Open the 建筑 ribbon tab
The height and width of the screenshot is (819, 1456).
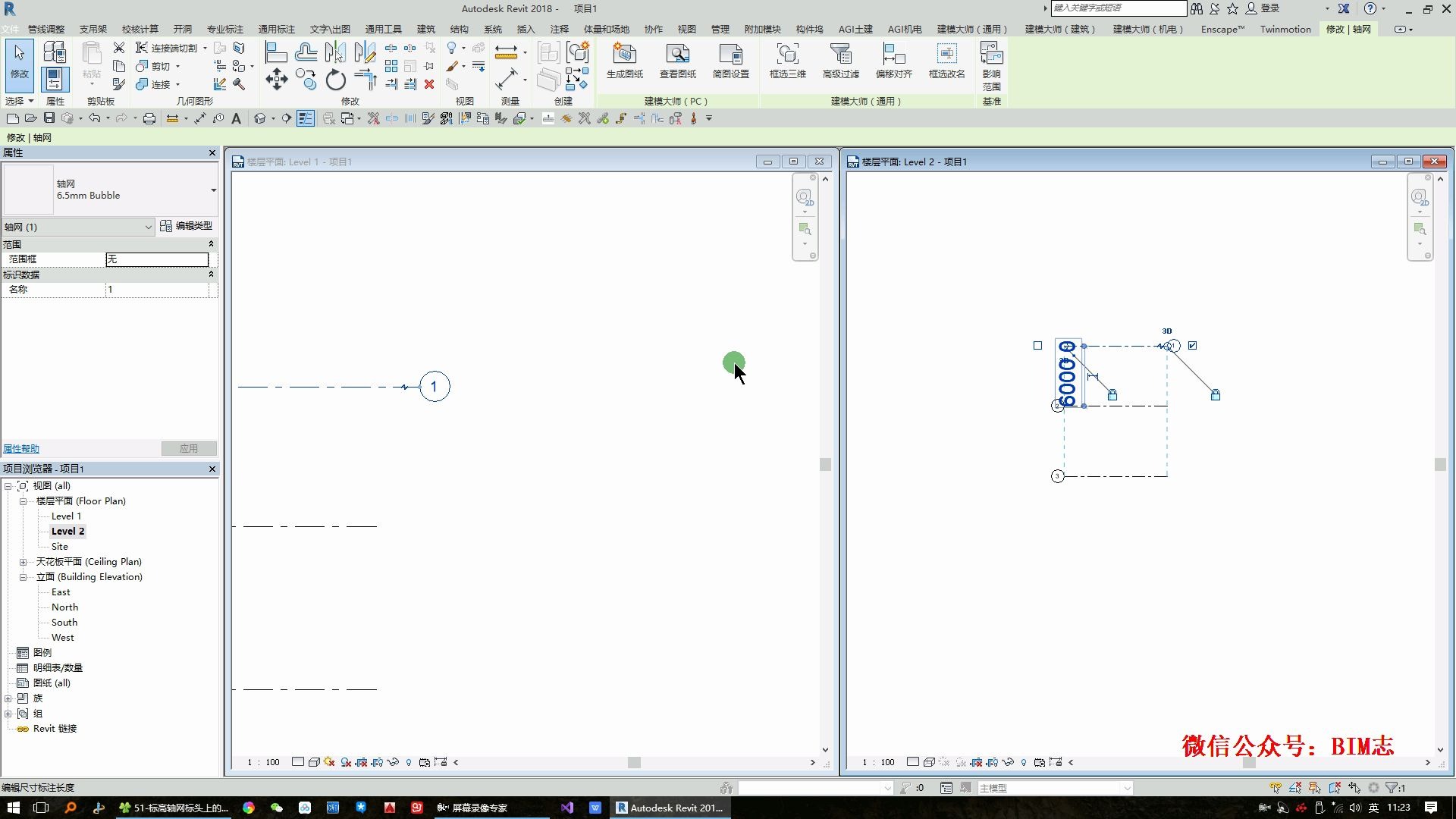(425, 29)
